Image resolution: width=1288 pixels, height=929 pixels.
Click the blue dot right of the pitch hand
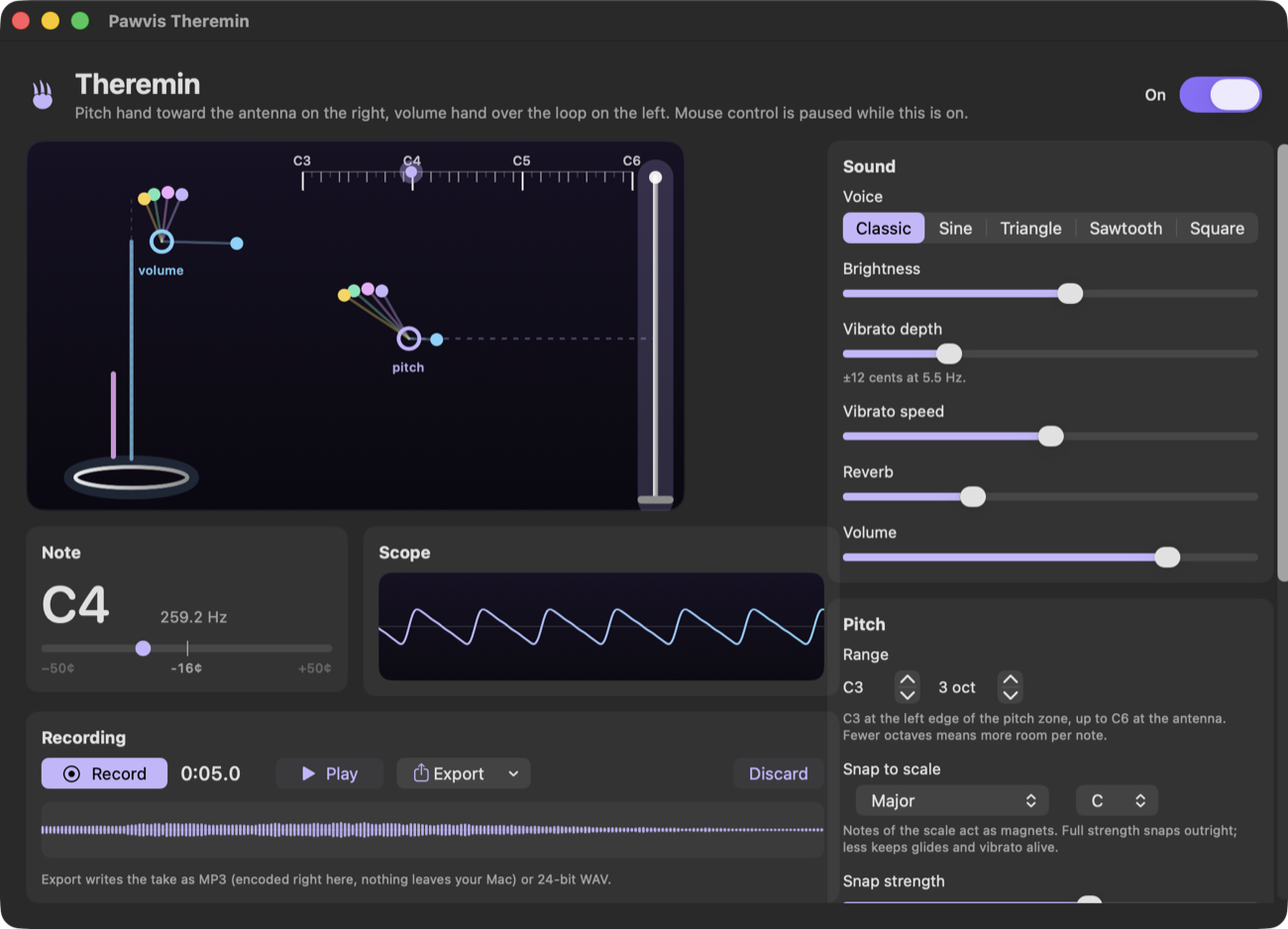pyautogui.click(x=437, y=340)
